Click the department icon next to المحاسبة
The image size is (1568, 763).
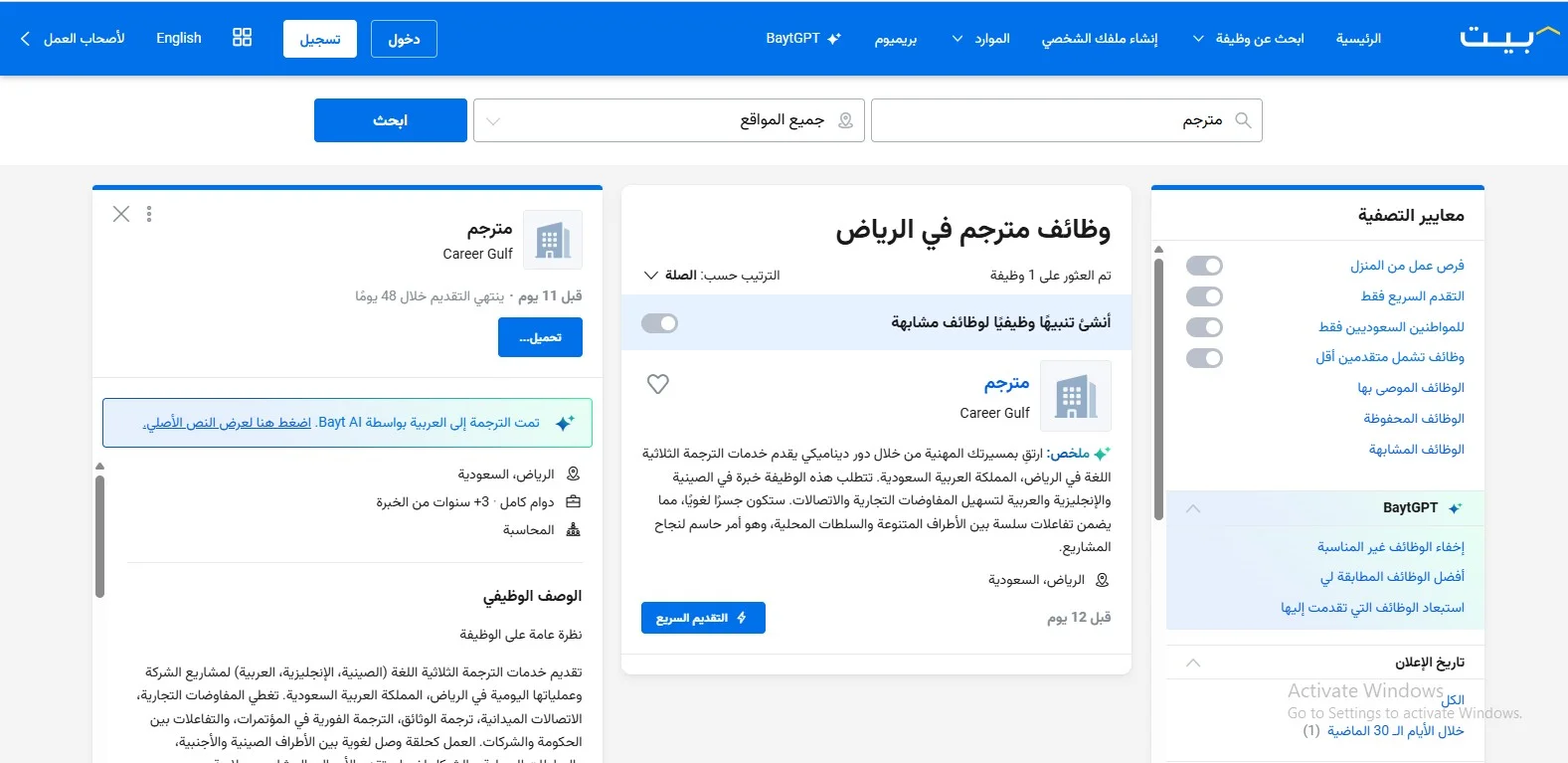[x=573, y=530]
